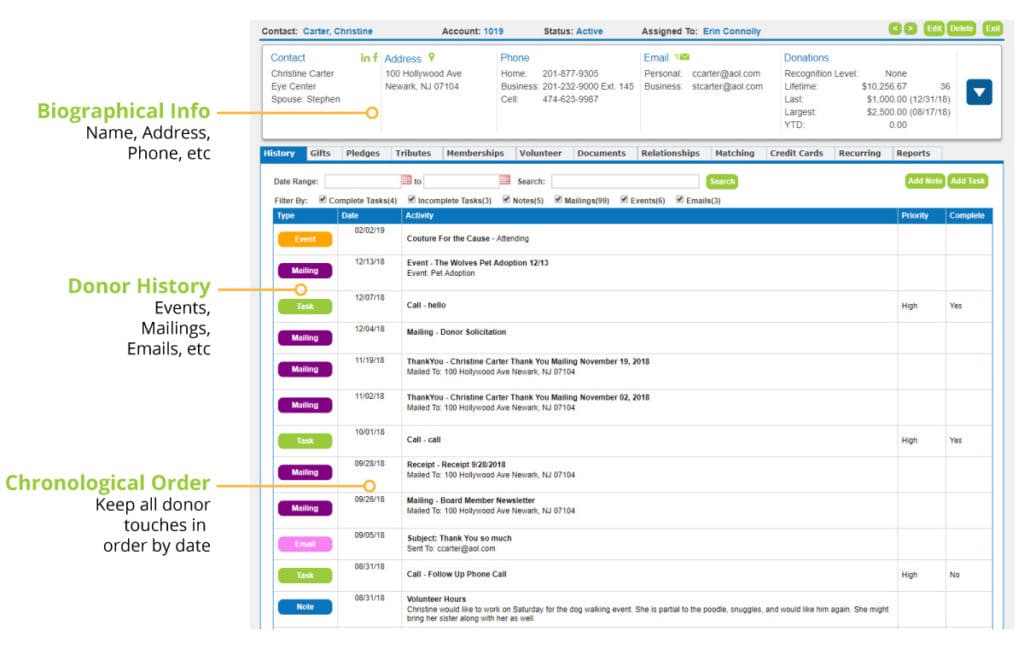1024x649 pixels.
Task: Click the green map pin beside Address
Action: point(431,58)
